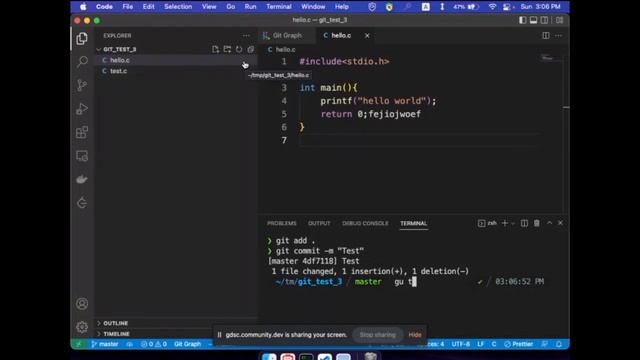Close the hello.c editor tab
Viewport: 640px width, 360px height.
point(367,36)
